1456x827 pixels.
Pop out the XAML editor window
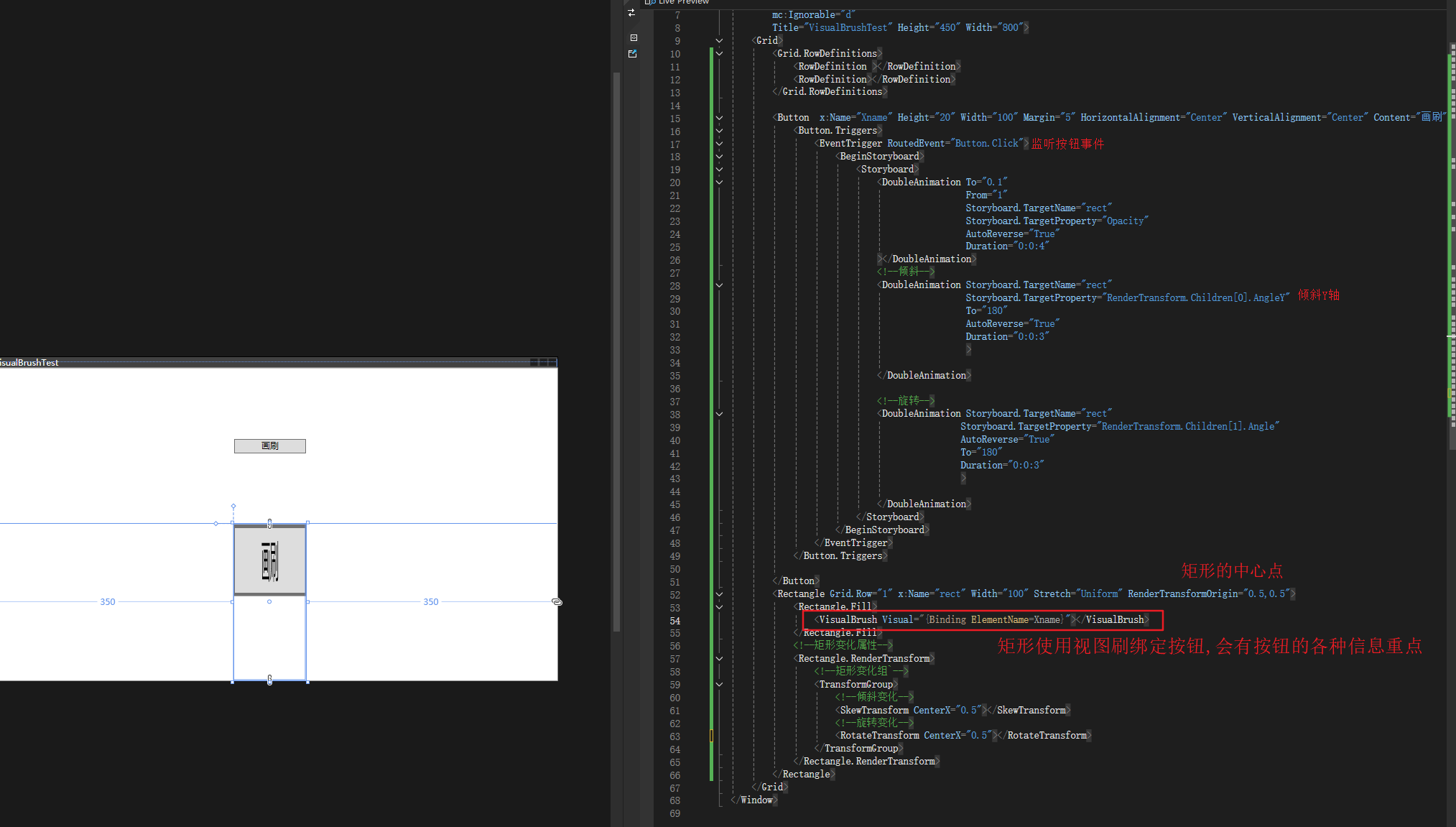[632, 54]
